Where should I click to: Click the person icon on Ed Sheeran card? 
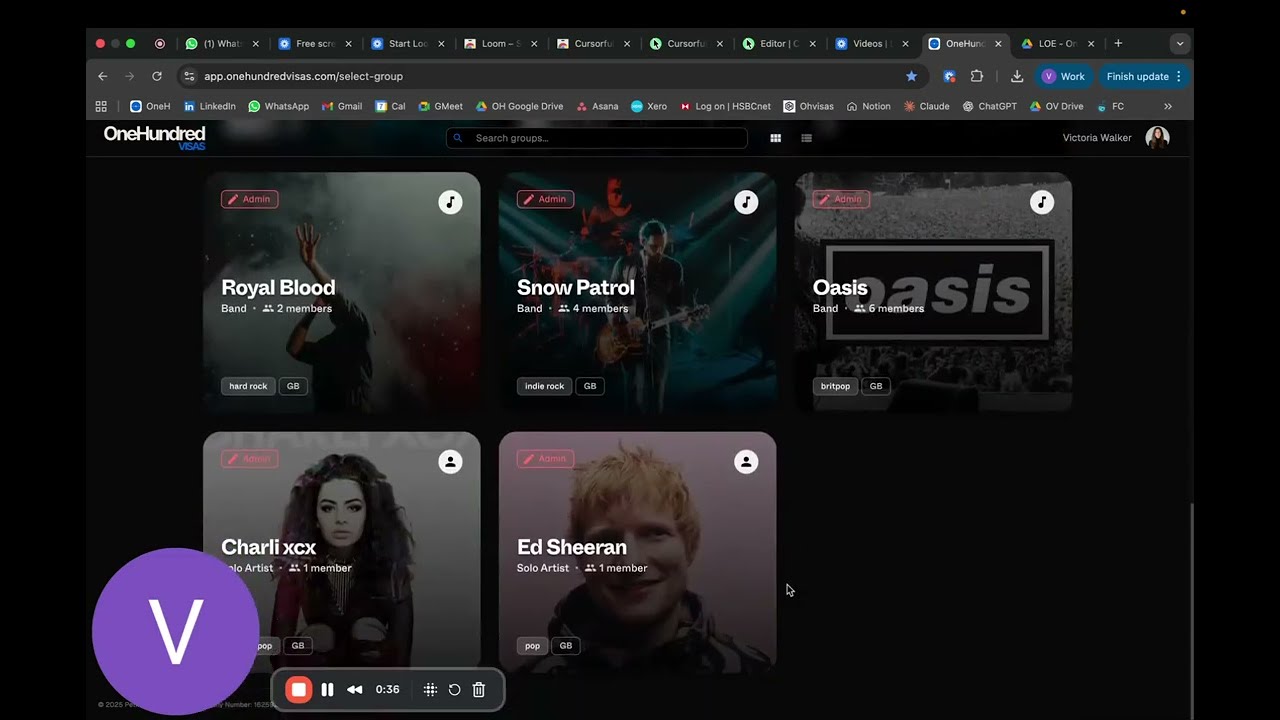[746, 462]
